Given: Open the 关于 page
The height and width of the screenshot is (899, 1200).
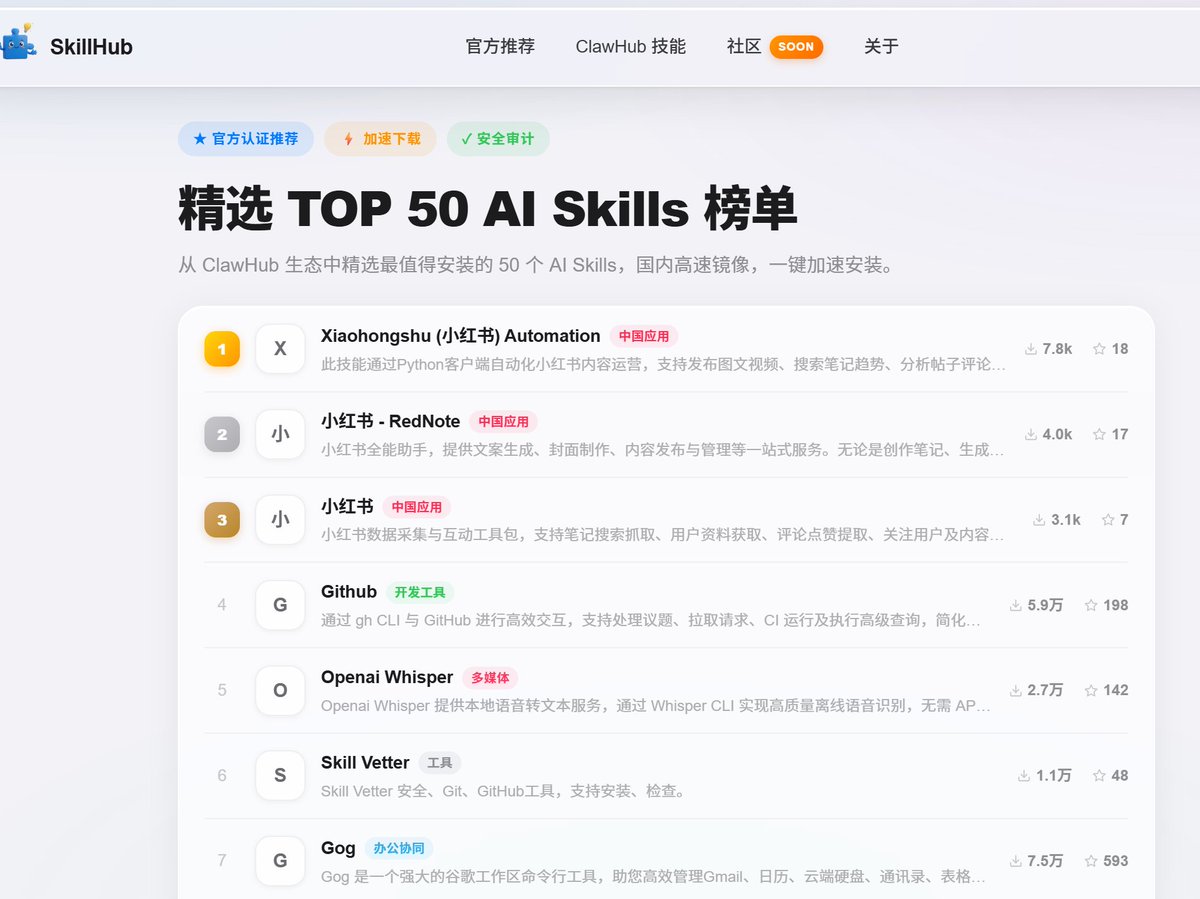Looking at the screenshot, I should tap(880, 46).
